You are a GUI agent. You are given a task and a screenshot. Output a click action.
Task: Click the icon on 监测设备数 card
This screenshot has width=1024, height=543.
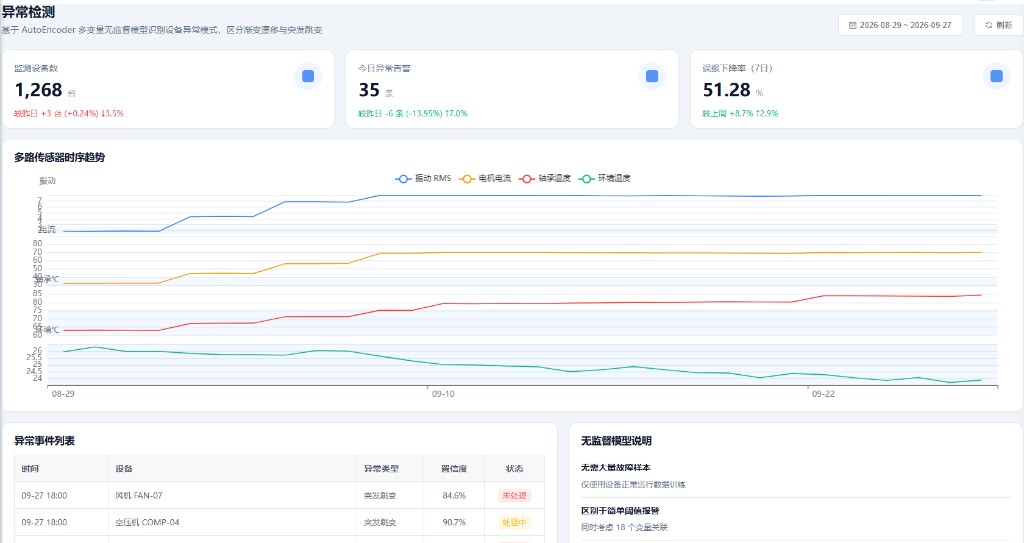pos(308,76)
